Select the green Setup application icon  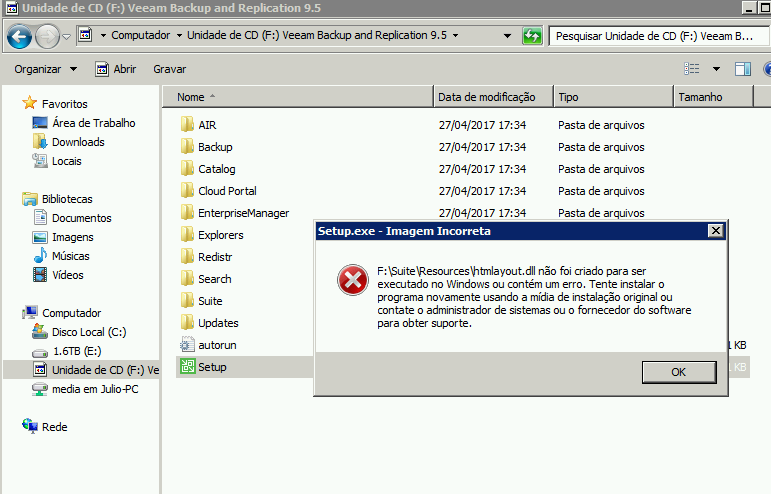point(187,367)
